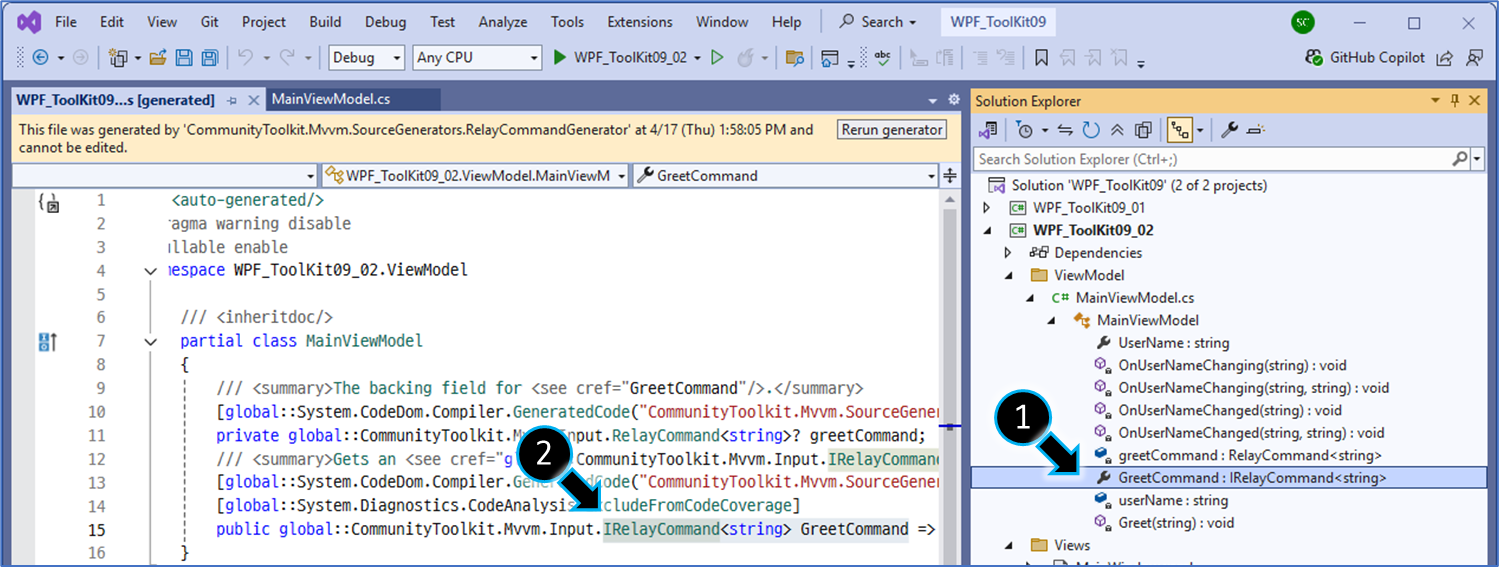The width and height of the screenshot is (1499, 567).
Task: Open the MainViewModel type navigation dropdown
Action: (x=475, y=176)
